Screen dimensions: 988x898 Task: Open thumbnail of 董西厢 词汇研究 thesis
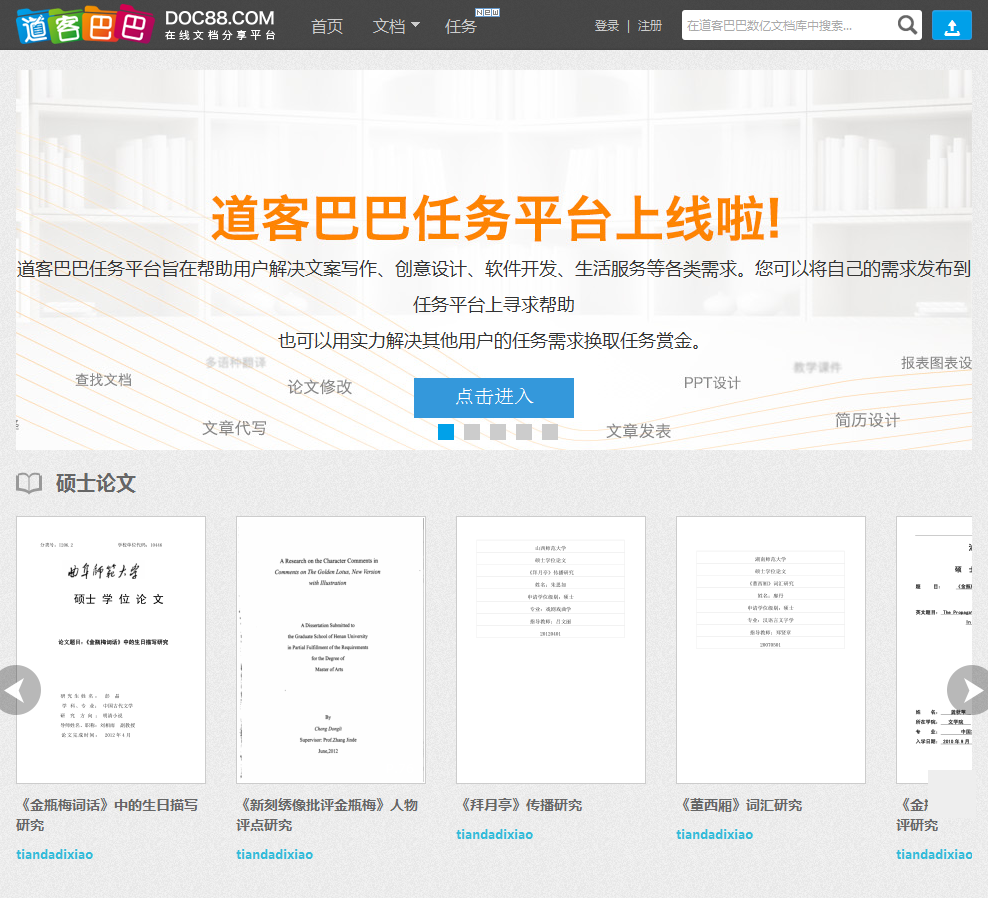771,650
